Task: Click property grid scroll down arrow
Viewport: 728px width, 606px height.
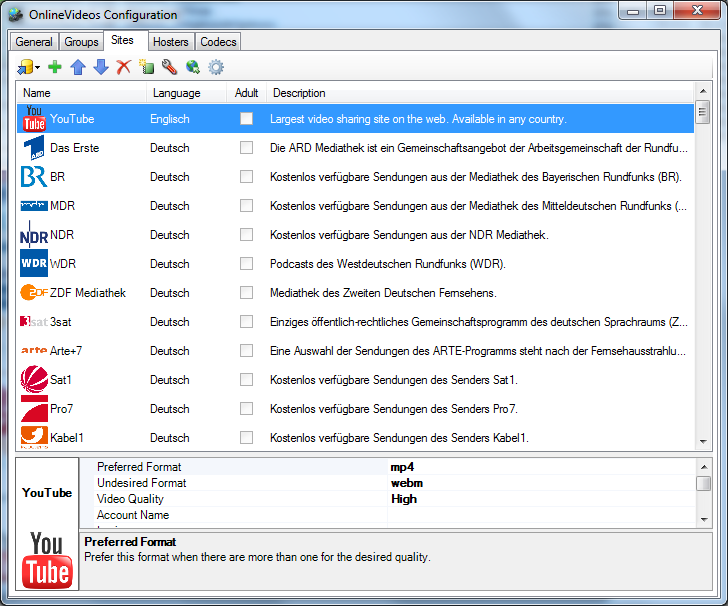Action: click(704, 520)
